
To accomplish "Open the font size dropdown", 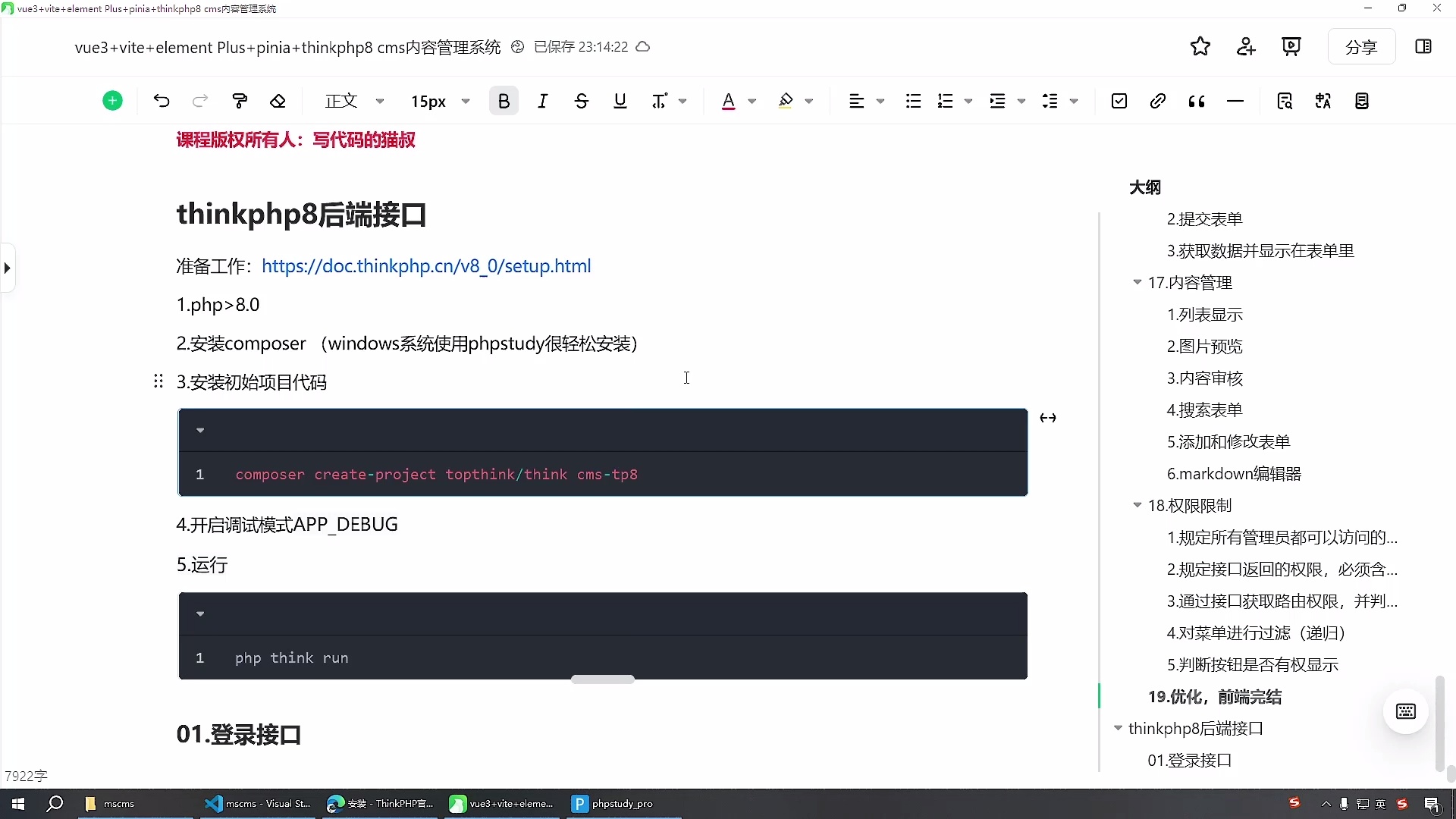I will point(440,100).
